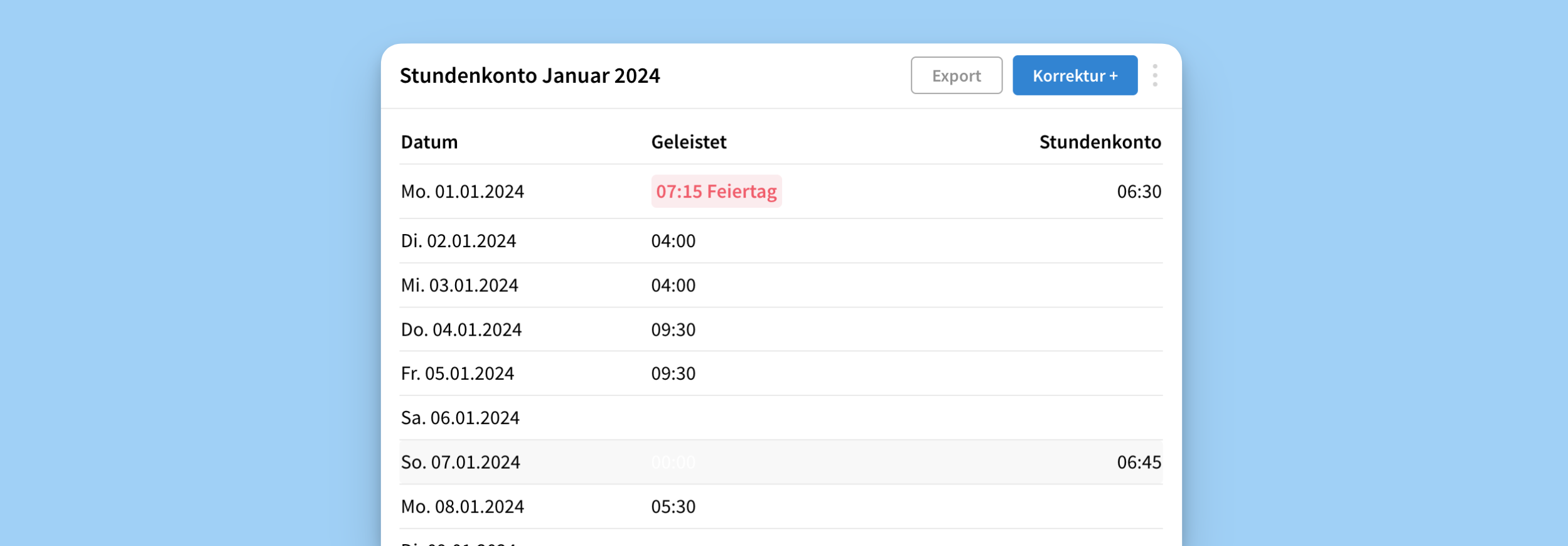Click the 09:30 hours on Do. 04.01.2024
1568x546 pixels.
point(673,329)
